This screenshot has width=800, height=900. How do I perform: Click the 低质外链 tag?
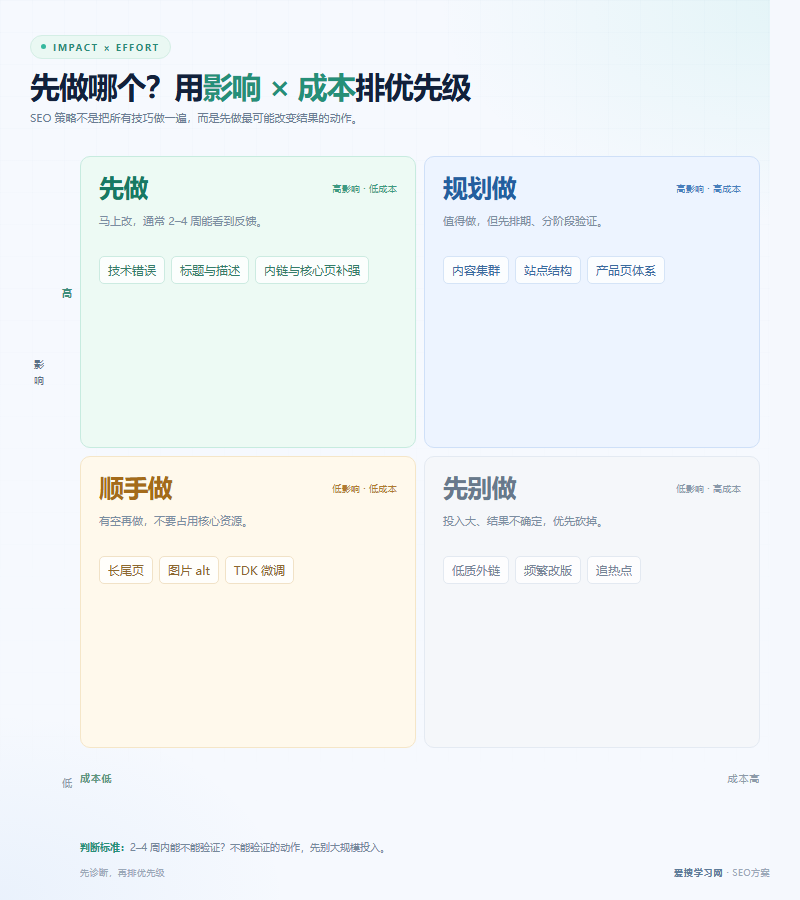476,570
